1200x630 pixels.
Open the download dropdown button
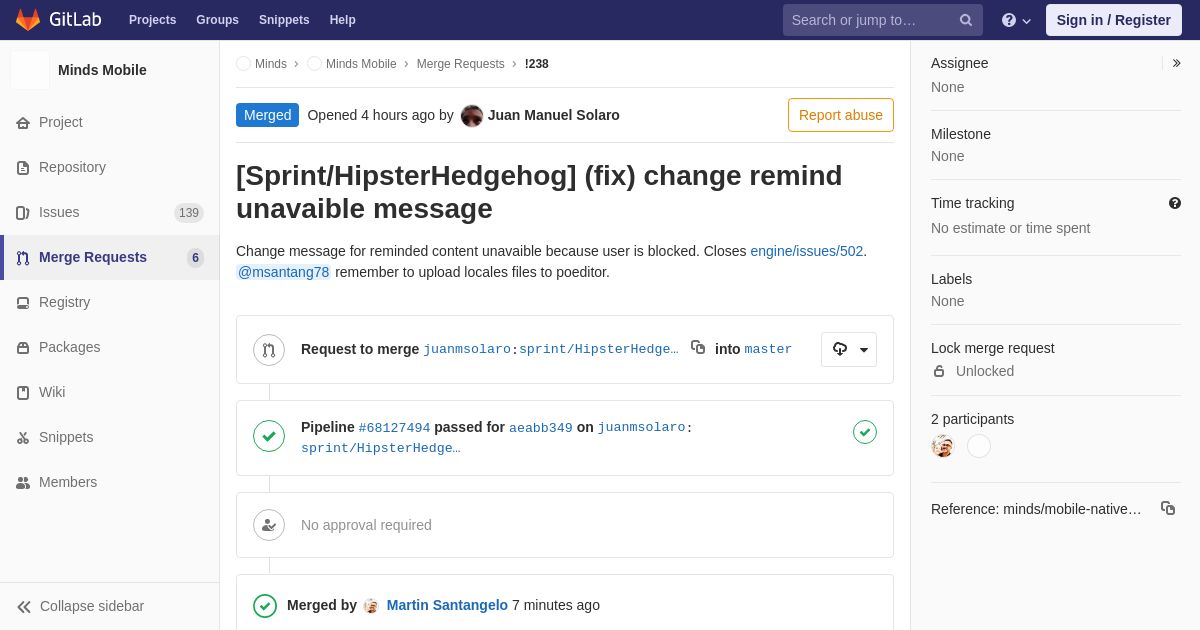point(849,349)
